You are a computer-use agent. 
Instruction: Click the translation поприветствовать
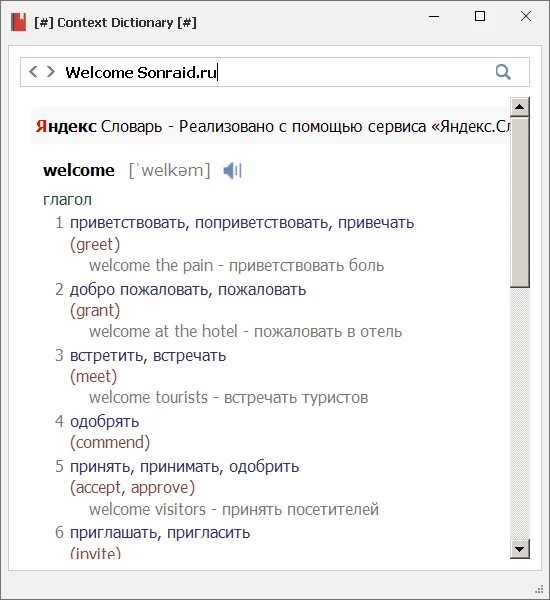coord(261,223)
